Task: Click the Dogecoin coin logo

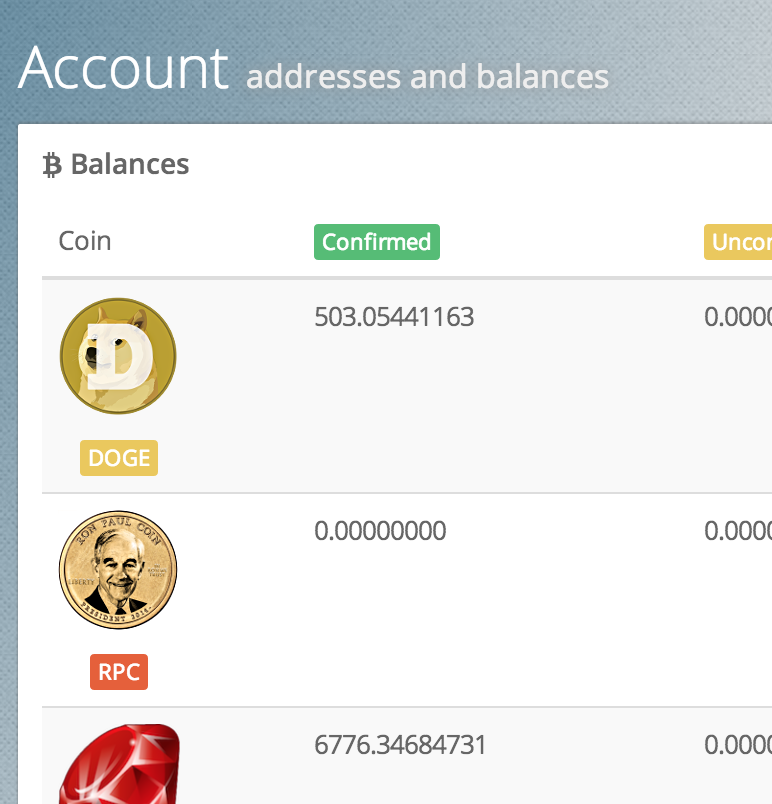Action: click(x=118, y=356)
